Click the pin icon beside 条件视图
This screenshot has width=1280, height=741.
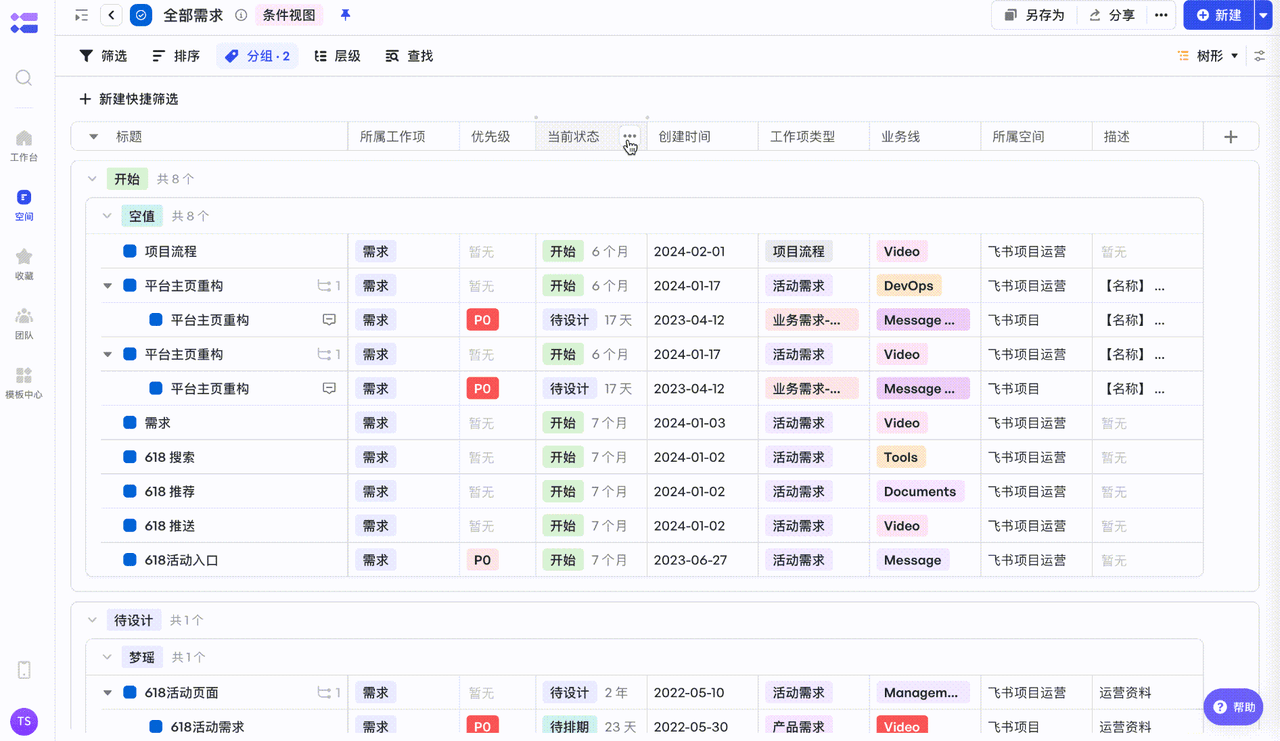pos(345,15)
